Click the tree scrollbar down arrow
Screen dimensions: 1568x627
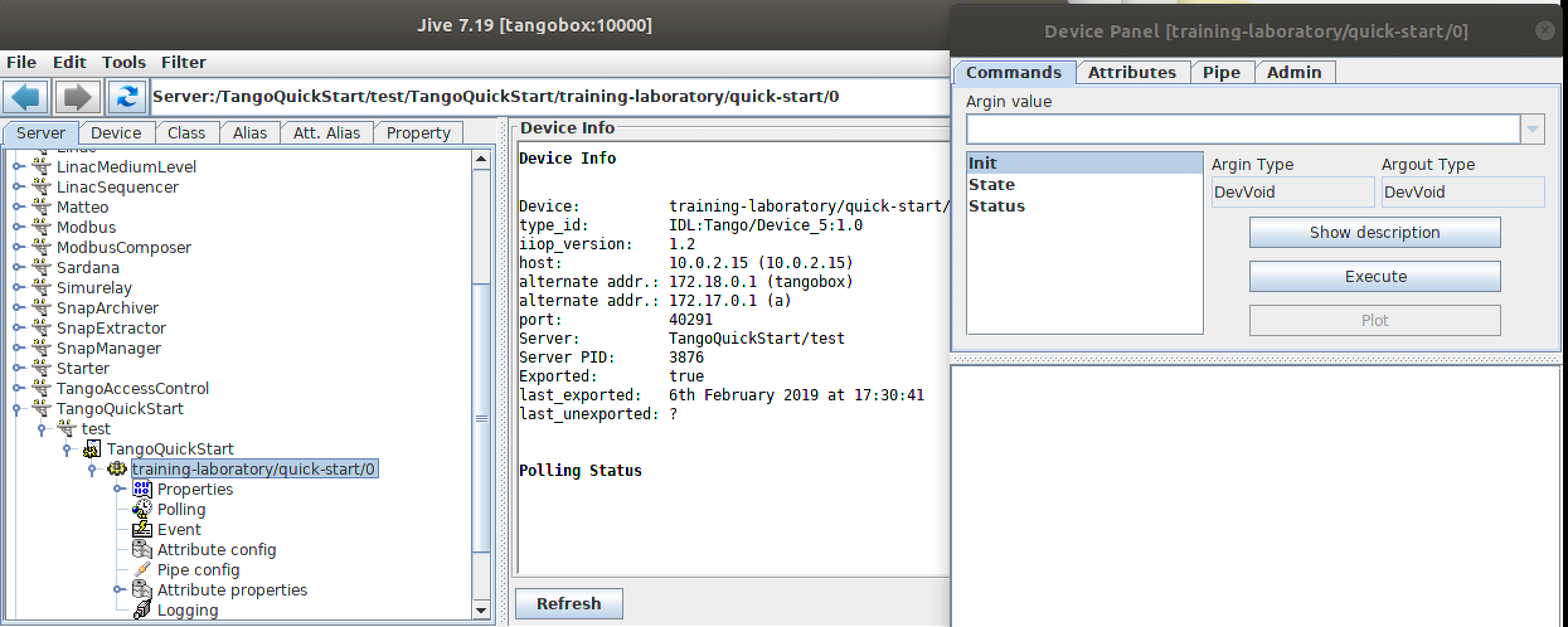481,610
